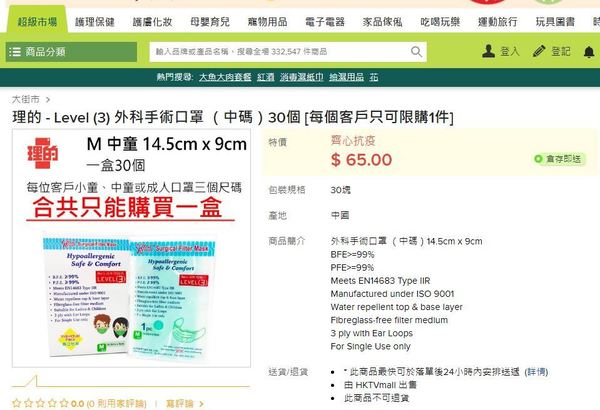
Task: Click the 大魚大肉套餐 hot search link
Action: tap(225, 77)
